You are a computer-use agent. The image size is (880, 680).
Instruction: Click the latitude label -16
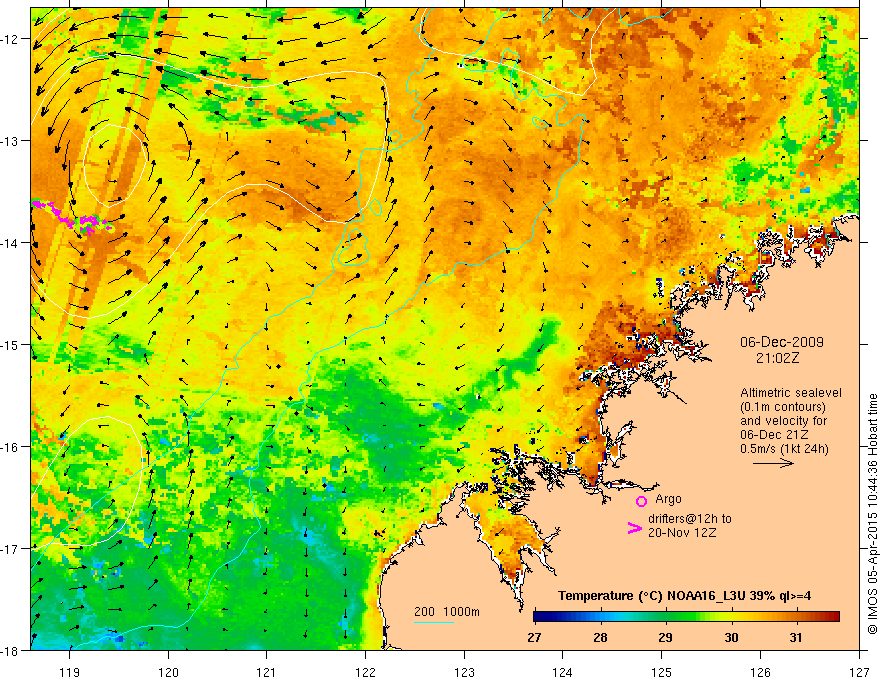11,446
